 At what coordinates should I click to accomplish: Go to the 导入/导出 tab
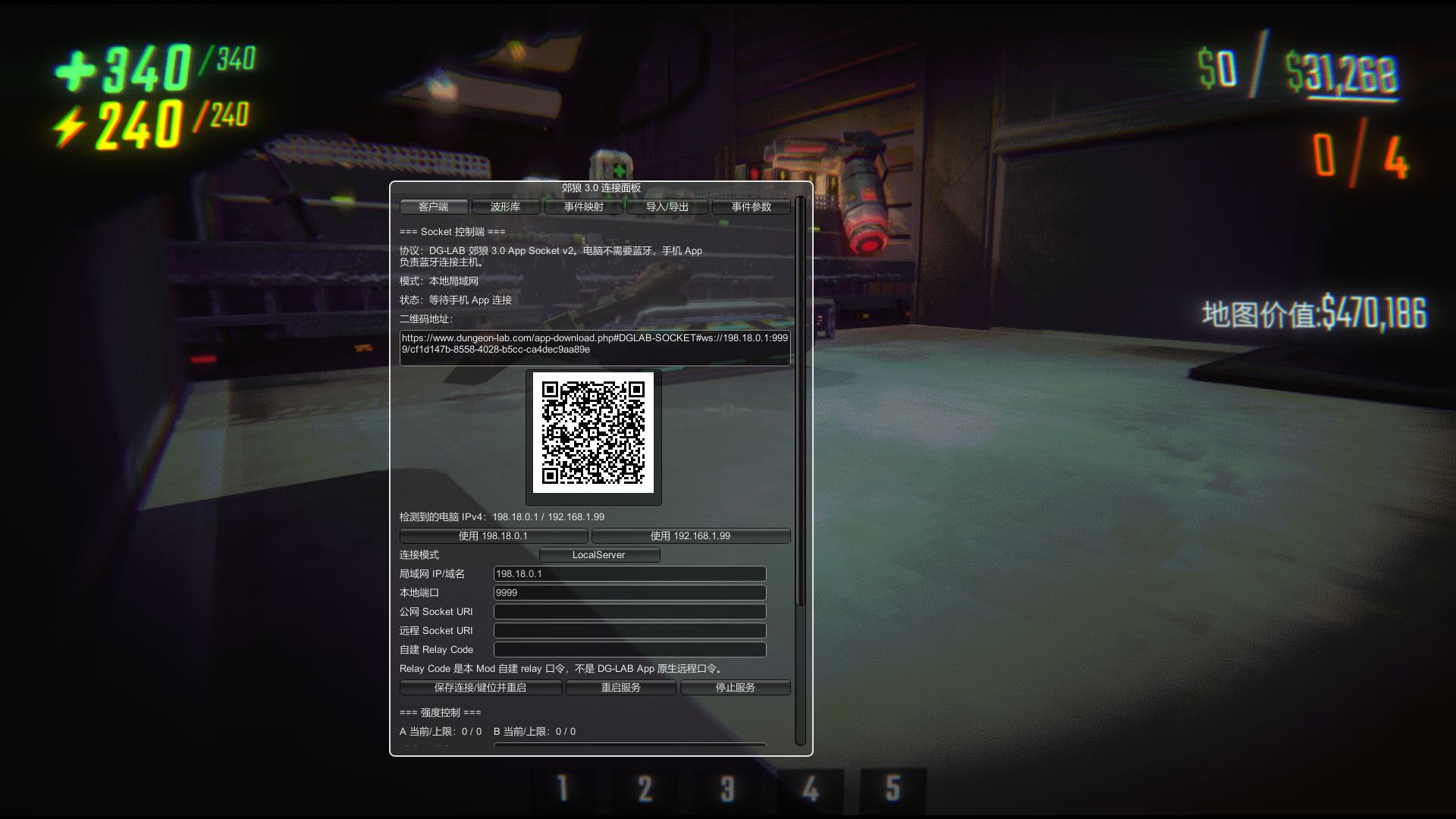point(667,207)
